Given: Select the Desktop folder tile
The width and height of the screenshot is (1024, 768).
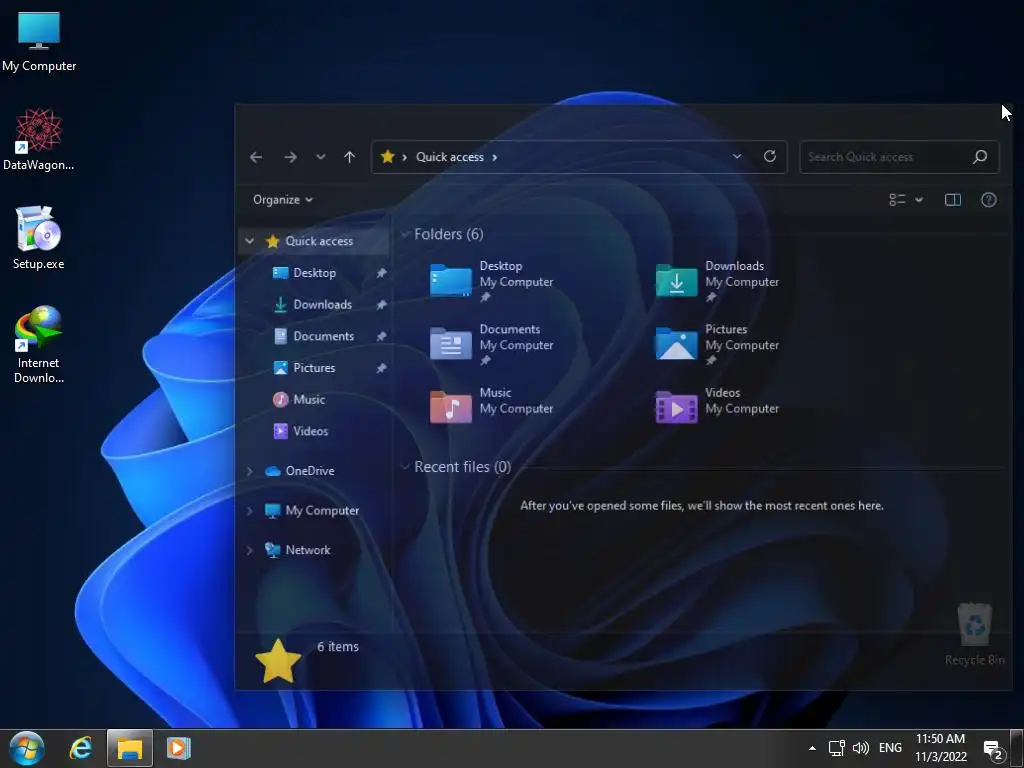Looking at the screenshot, I should click(491, 281).
